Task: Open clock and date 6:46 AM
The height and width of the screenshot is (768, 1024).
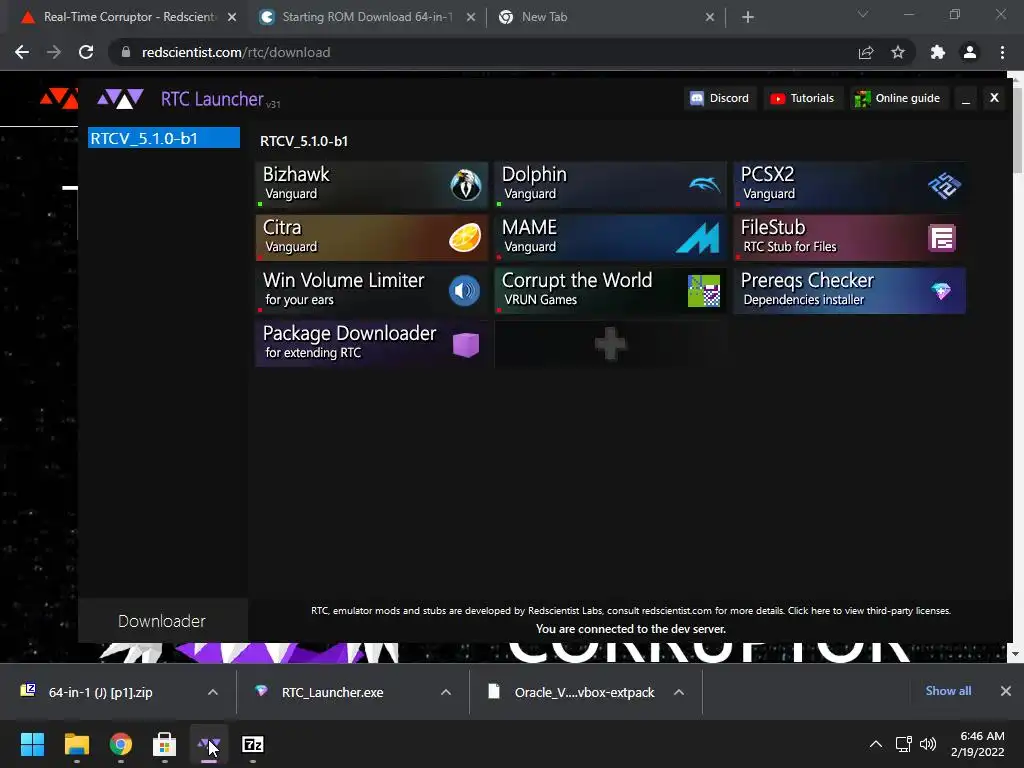Action: pyautogui.click(x=978, y=744)
